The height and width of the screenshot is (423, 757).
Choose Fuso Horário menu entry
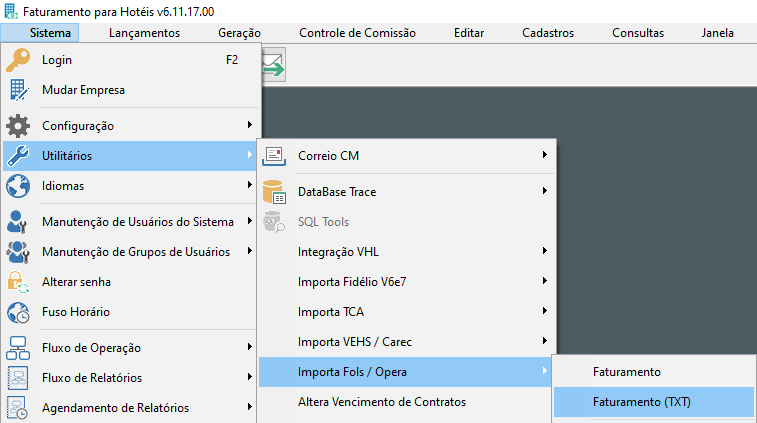tap(130, 312)
